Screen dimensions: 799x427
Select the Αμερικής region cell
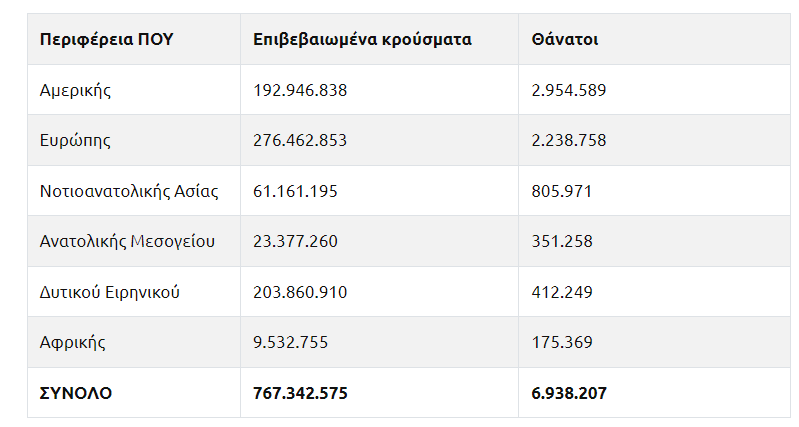tap(75, 90)
